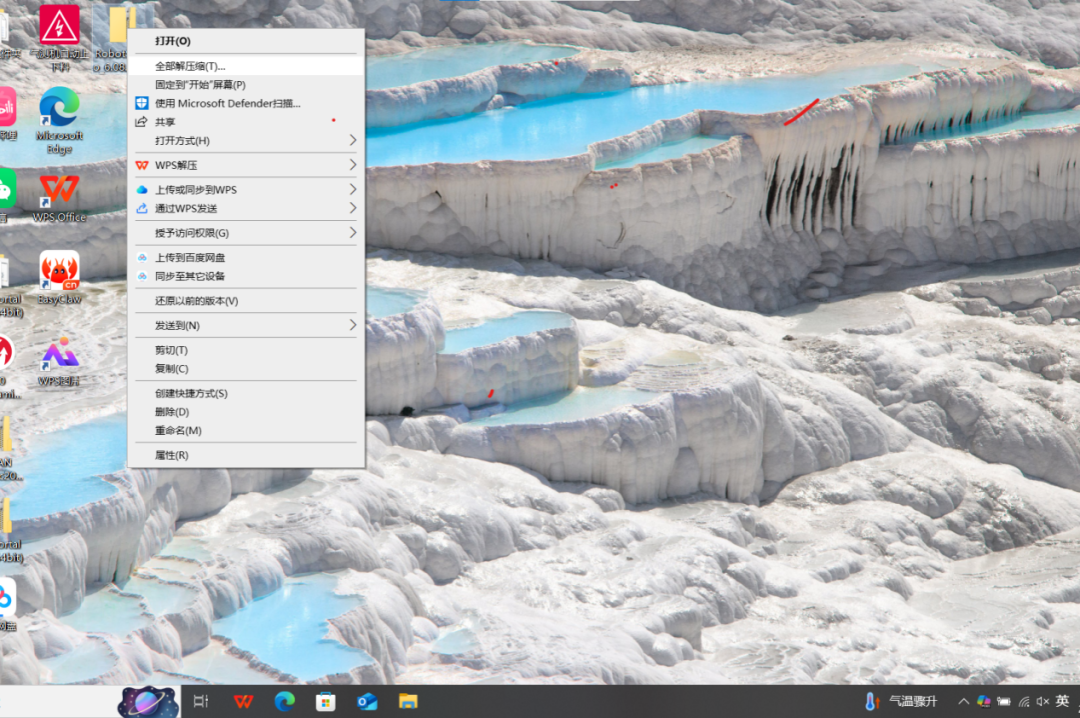
Task: Toggle the 英 input language indicator
Action: (1062, 701)
